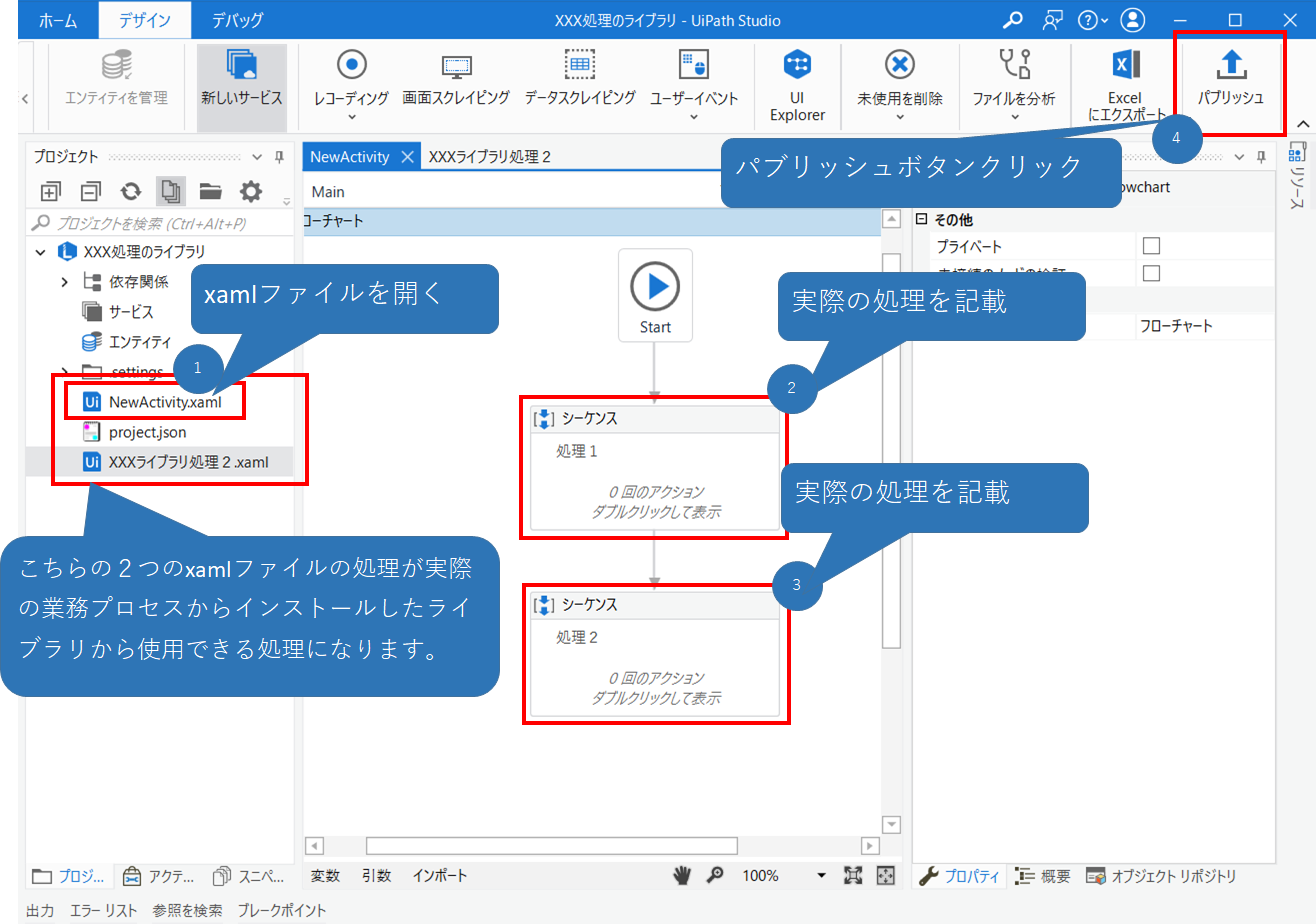The width and height of the screenshot is (1316, 924).
Task: Expand all in project panel
Action: [51, 190]
